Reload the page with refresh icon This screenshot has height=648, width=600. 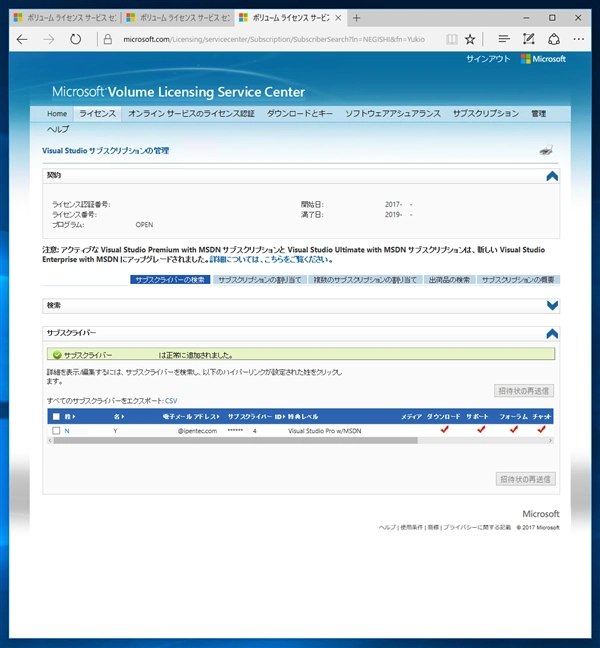coord(76,40)
